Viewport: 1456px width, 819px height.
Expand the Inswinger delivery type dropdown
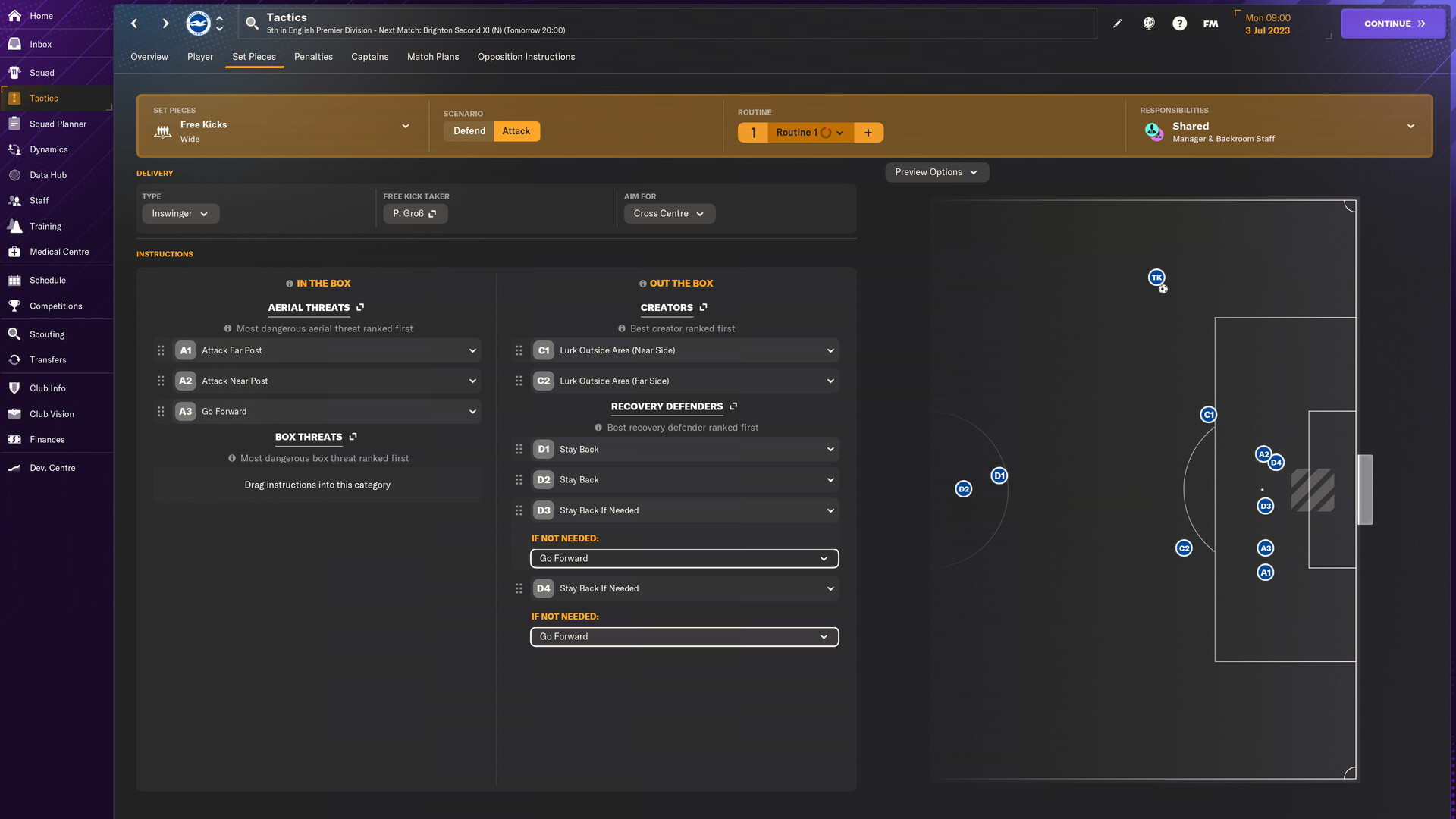tap(179, 213)
